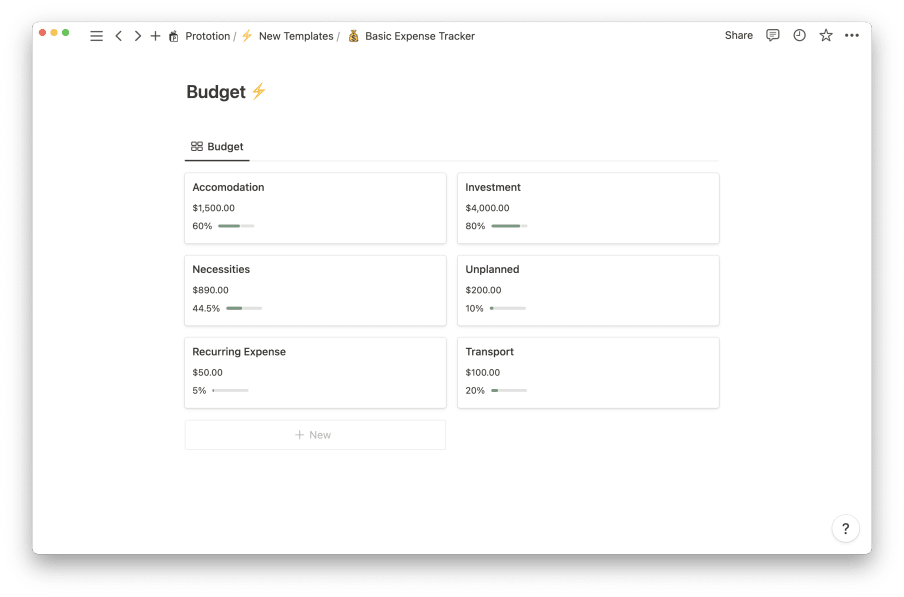
Task: Add a new page with plus icon
Action: 155,36
